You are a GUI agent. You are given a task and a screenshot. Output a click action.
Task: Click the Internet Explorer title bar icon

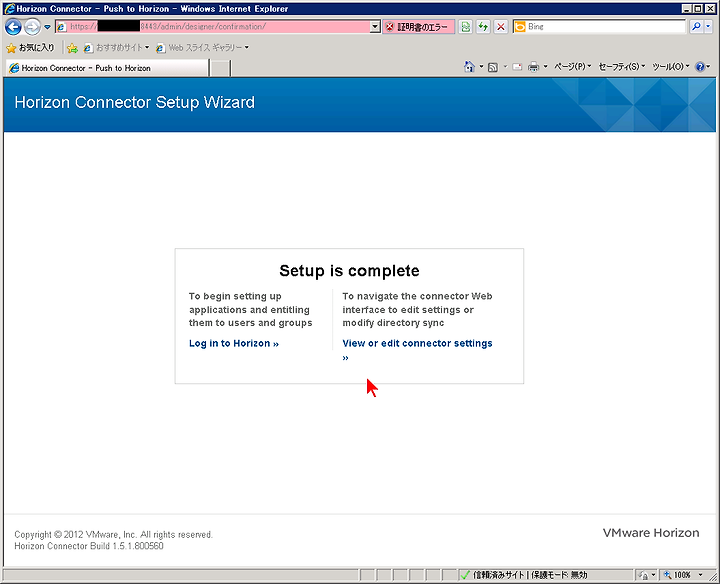[9, 8]
